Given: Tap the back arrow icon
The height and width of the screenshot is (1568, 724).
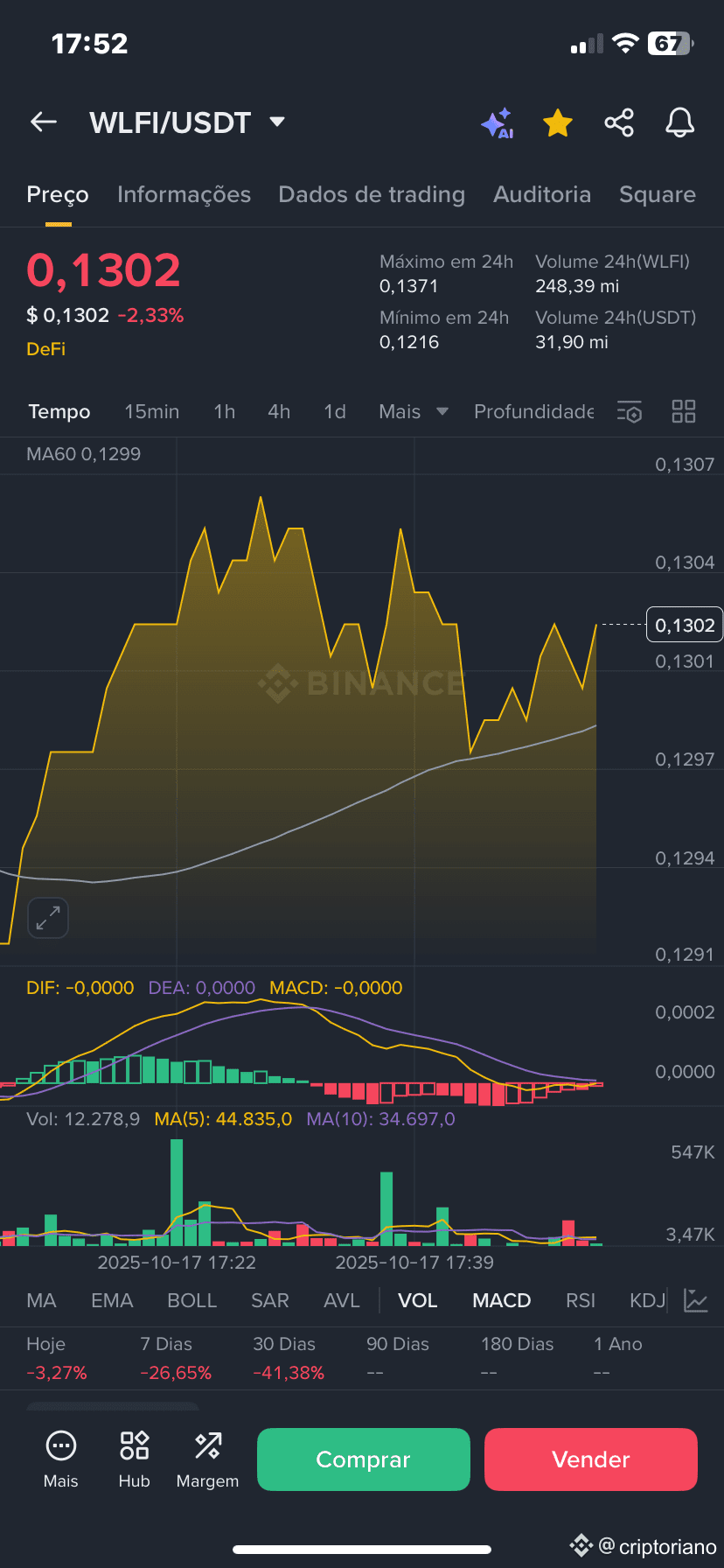Looking at the screenshot, I should [44, 122].
